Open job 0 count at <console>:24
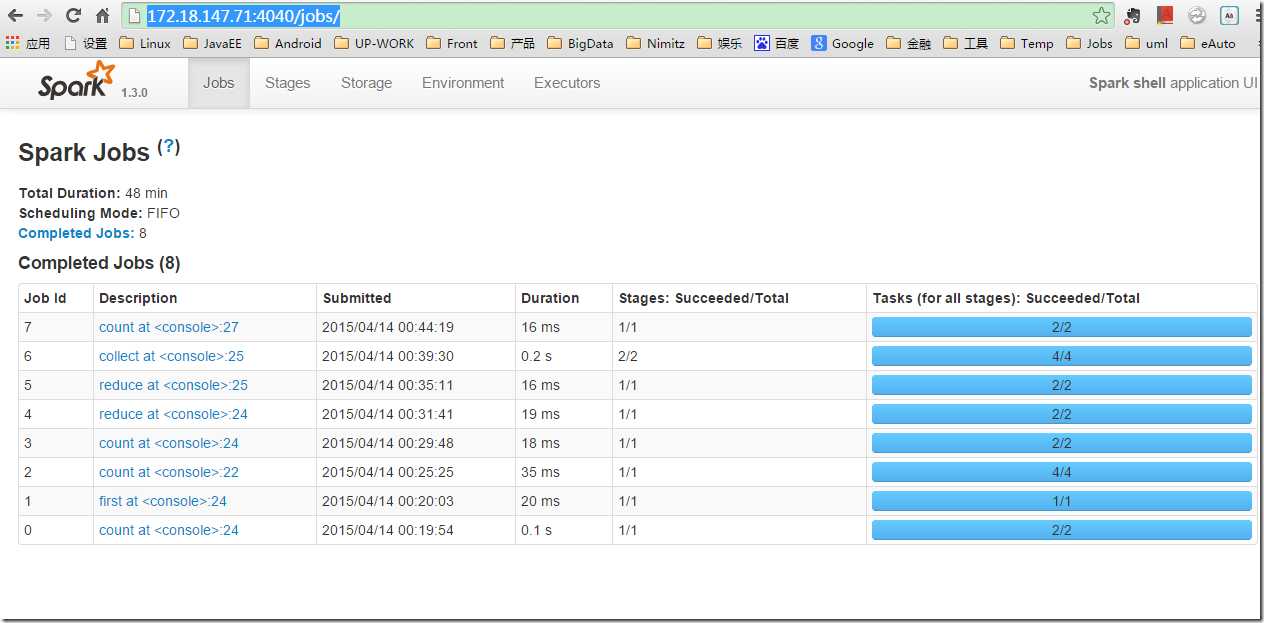Screen dimensions: 1264x623 (x=169, y=530)
